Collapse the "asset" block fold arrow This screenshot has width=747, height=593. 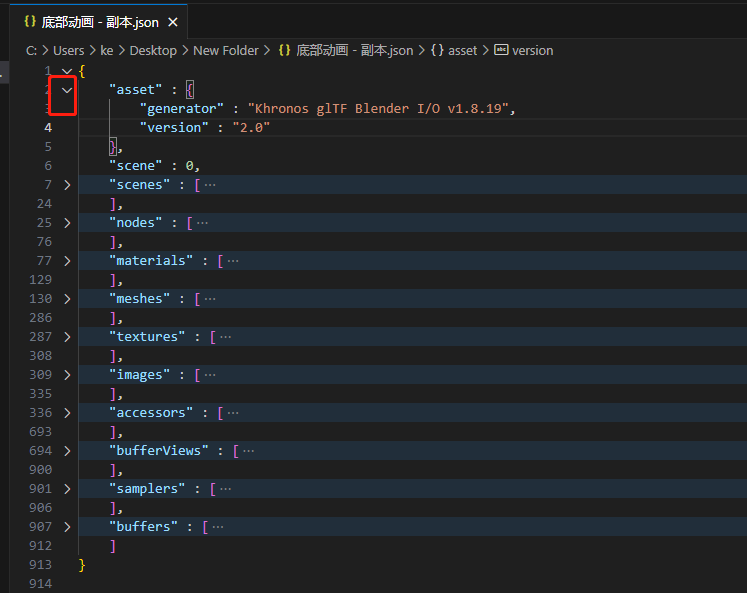pyautogui.click(x=67, y=90)
